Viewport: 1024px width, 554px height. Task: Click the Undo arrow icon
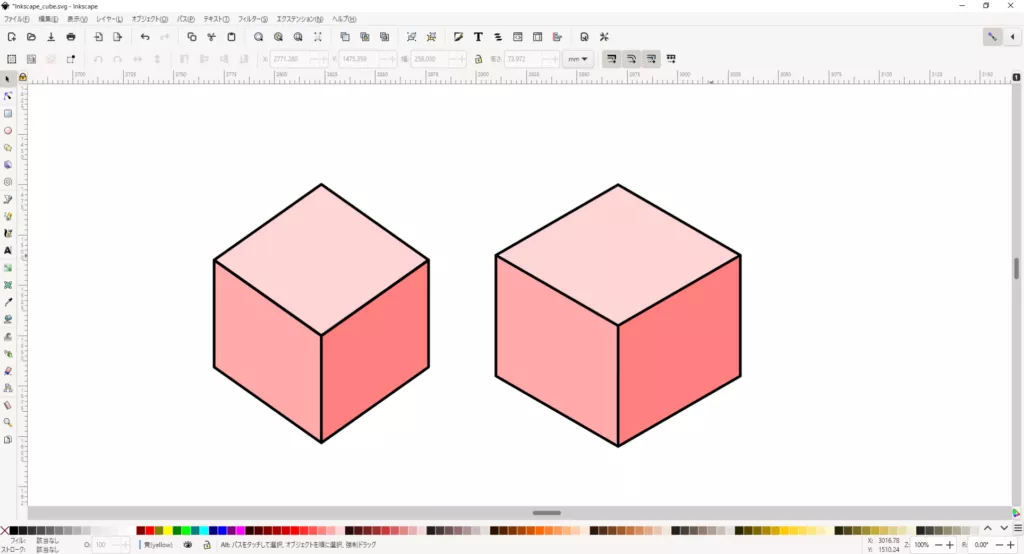145,37
